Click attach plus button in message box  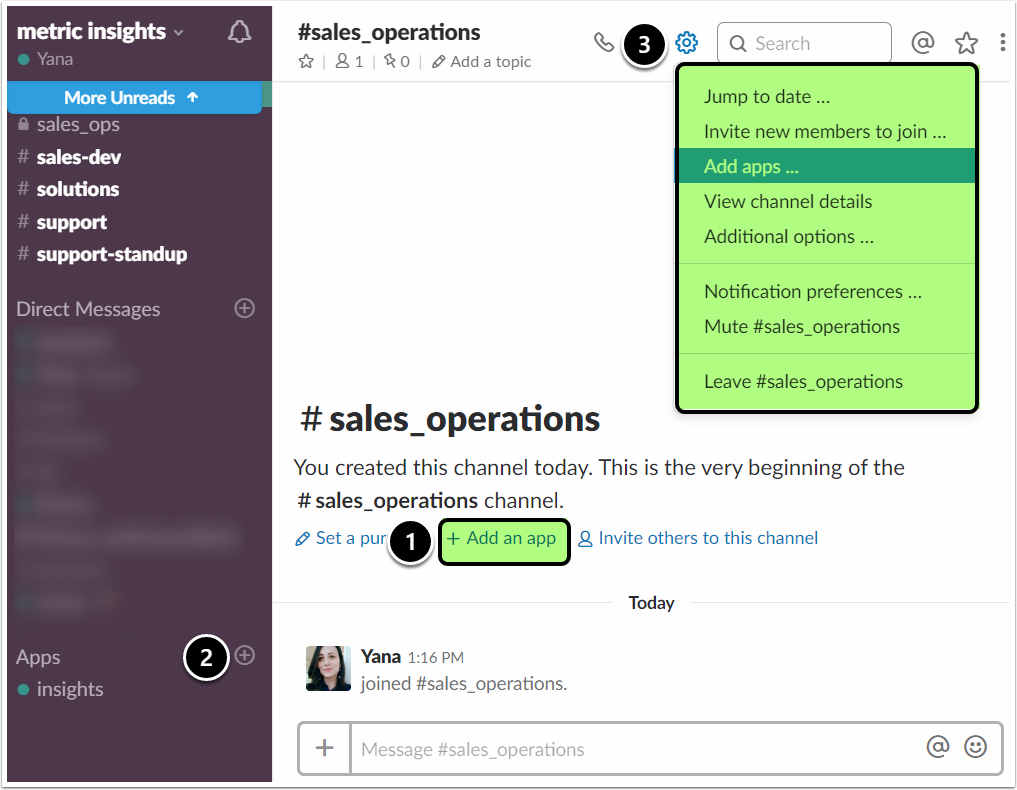pos(325,748)
